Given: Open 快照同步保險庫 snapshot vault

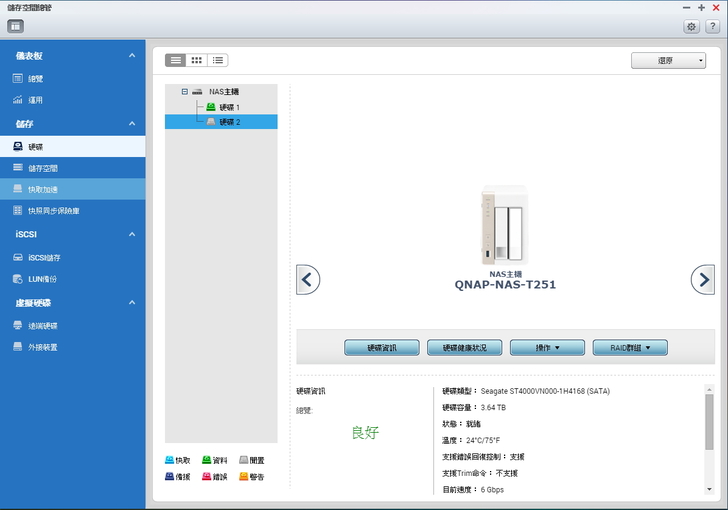Looking at the screenshot, I should [54, 211].
